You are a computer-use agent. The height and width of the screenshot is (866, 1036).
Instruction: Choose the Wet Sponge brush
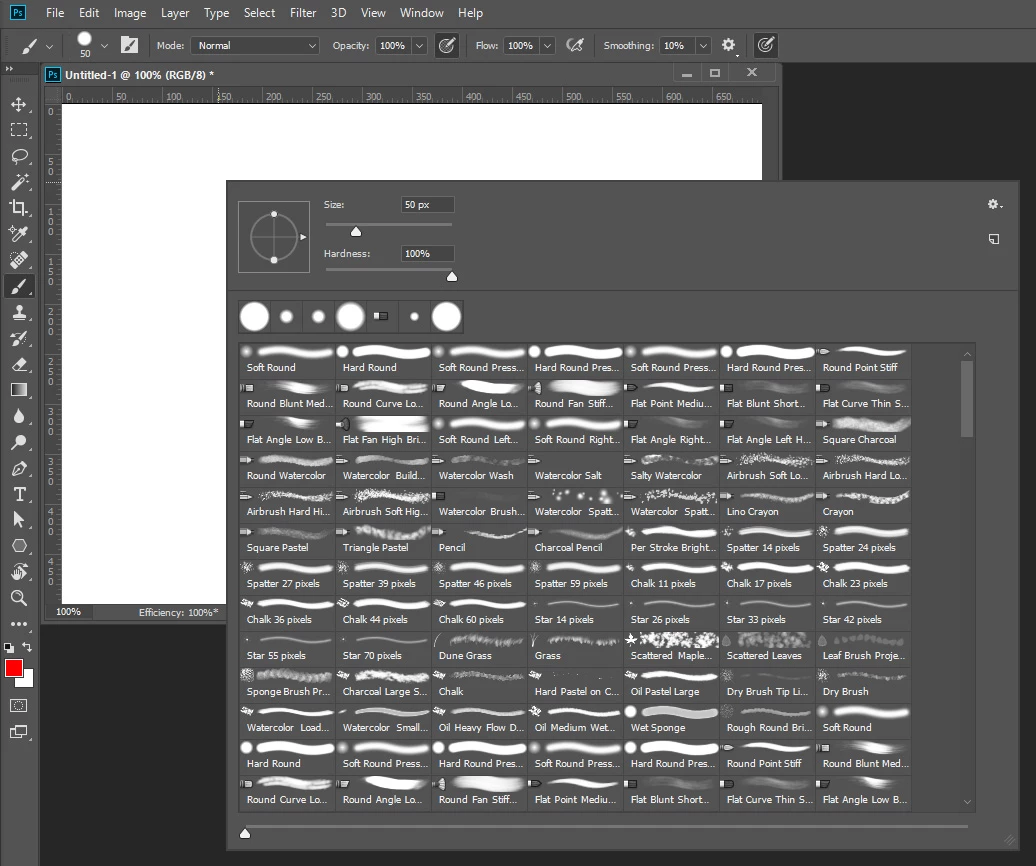point(671,721)
